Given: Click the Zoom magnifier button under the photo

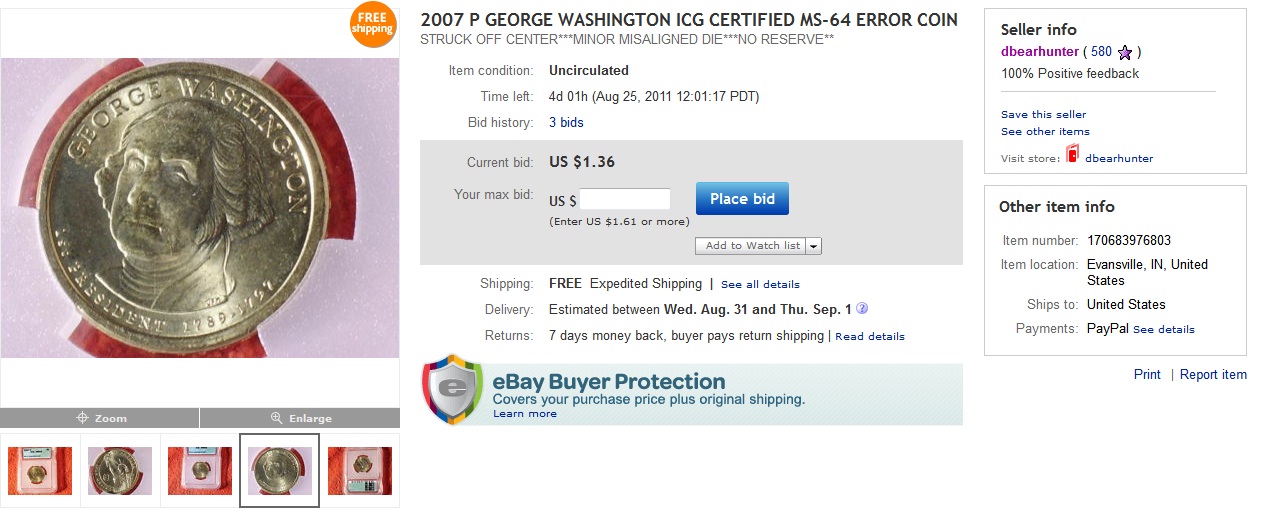Looking at the screenshot, I should [100, 418].
